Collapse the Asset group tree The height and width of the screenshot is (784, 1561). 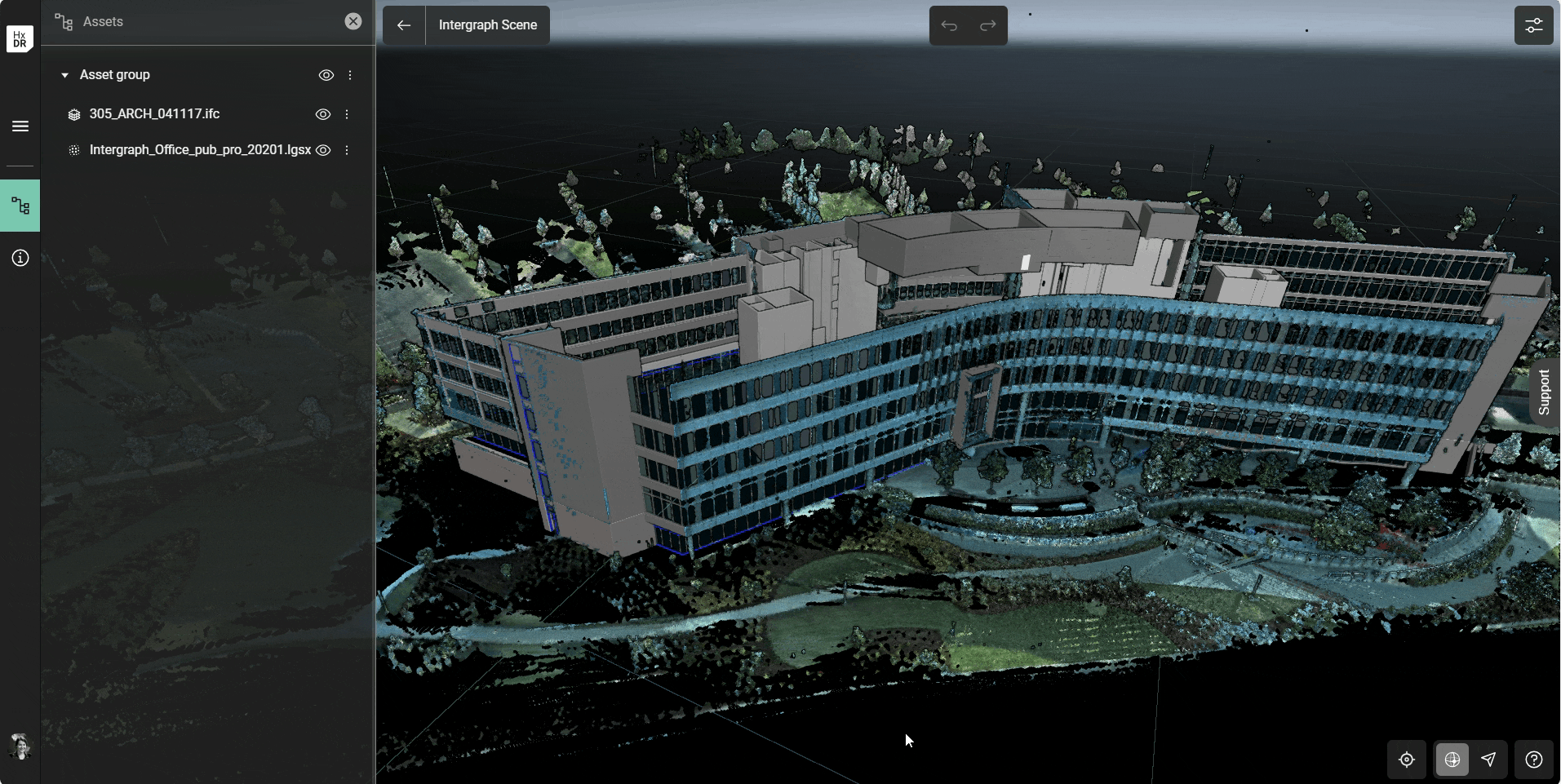64,74
